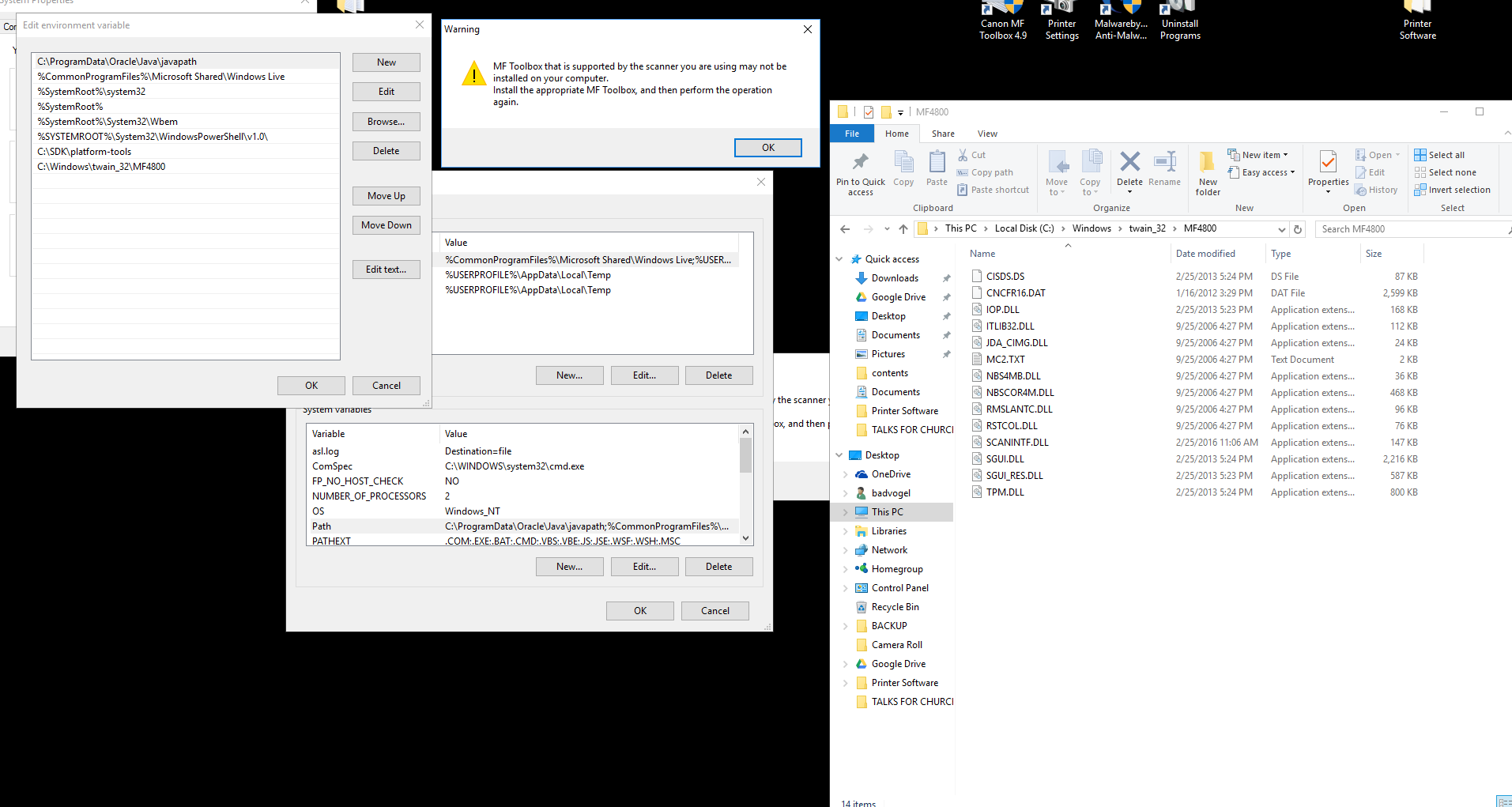
Task: Unpin Desktop from Quick access
Action: point(946,315)
